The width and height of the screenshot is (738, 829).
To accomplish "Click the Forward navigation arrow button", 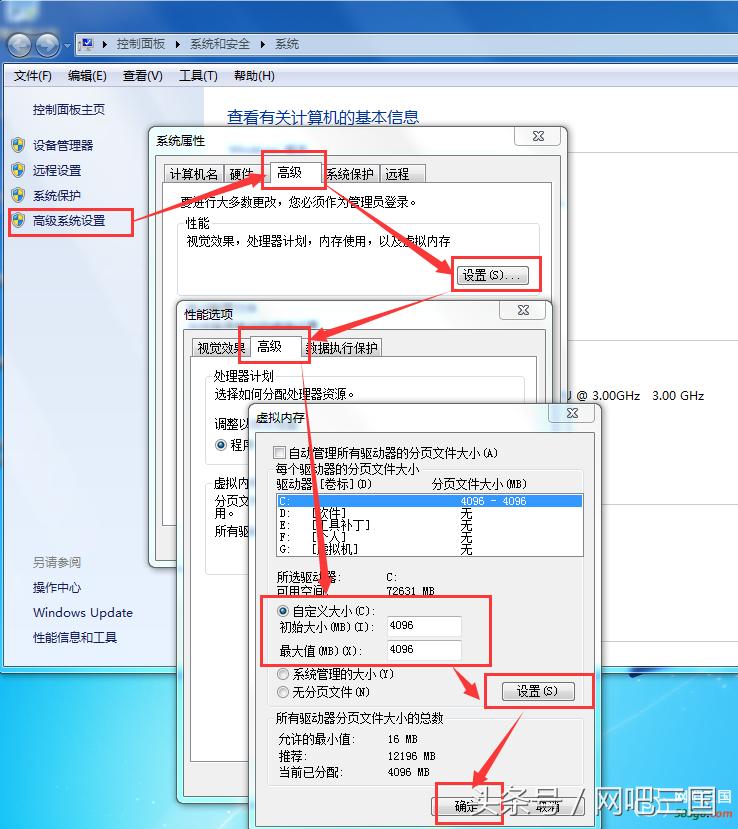I will pos(48,45).
